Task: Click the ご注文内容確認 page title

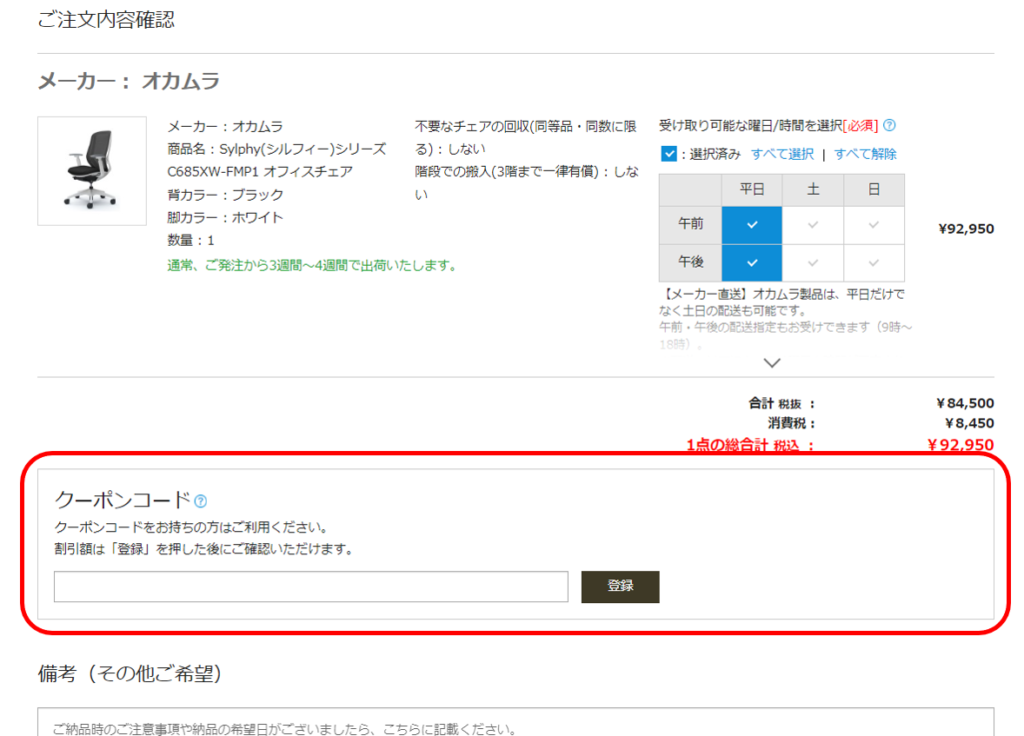Action: tap(106, 20)
